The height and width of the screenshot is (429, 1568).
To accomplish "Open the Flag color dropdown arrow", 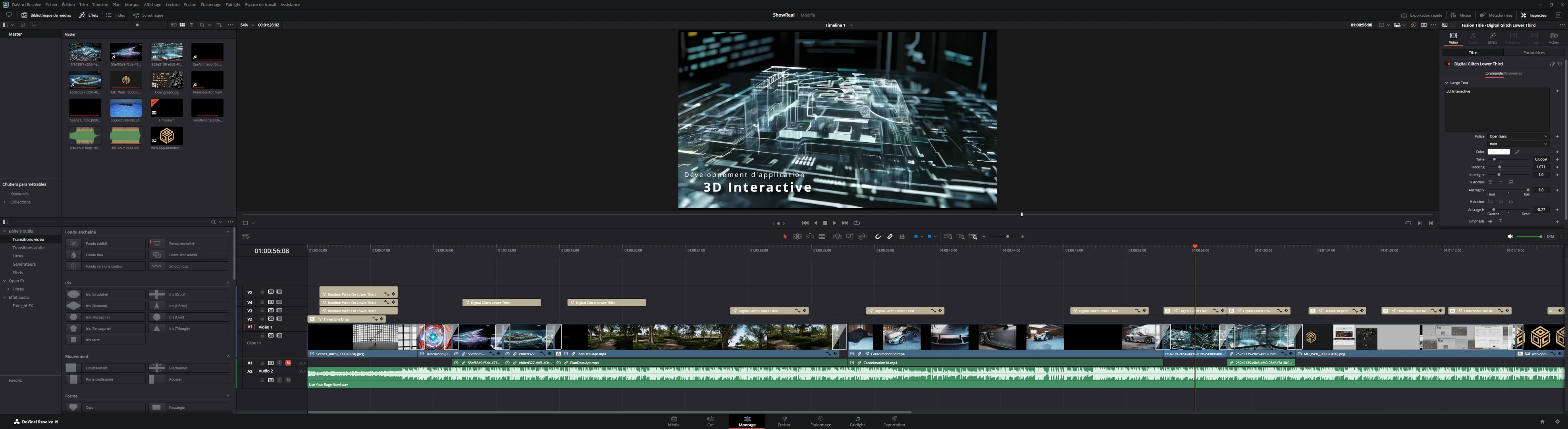I will coord(922,236).
